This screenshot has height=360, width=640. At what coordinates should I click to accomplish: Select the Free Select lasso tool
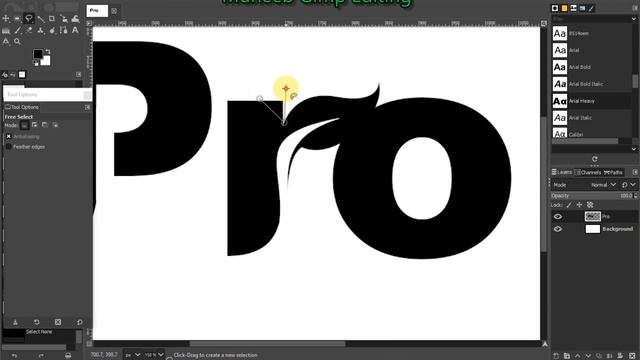click(x=29, y=18)
